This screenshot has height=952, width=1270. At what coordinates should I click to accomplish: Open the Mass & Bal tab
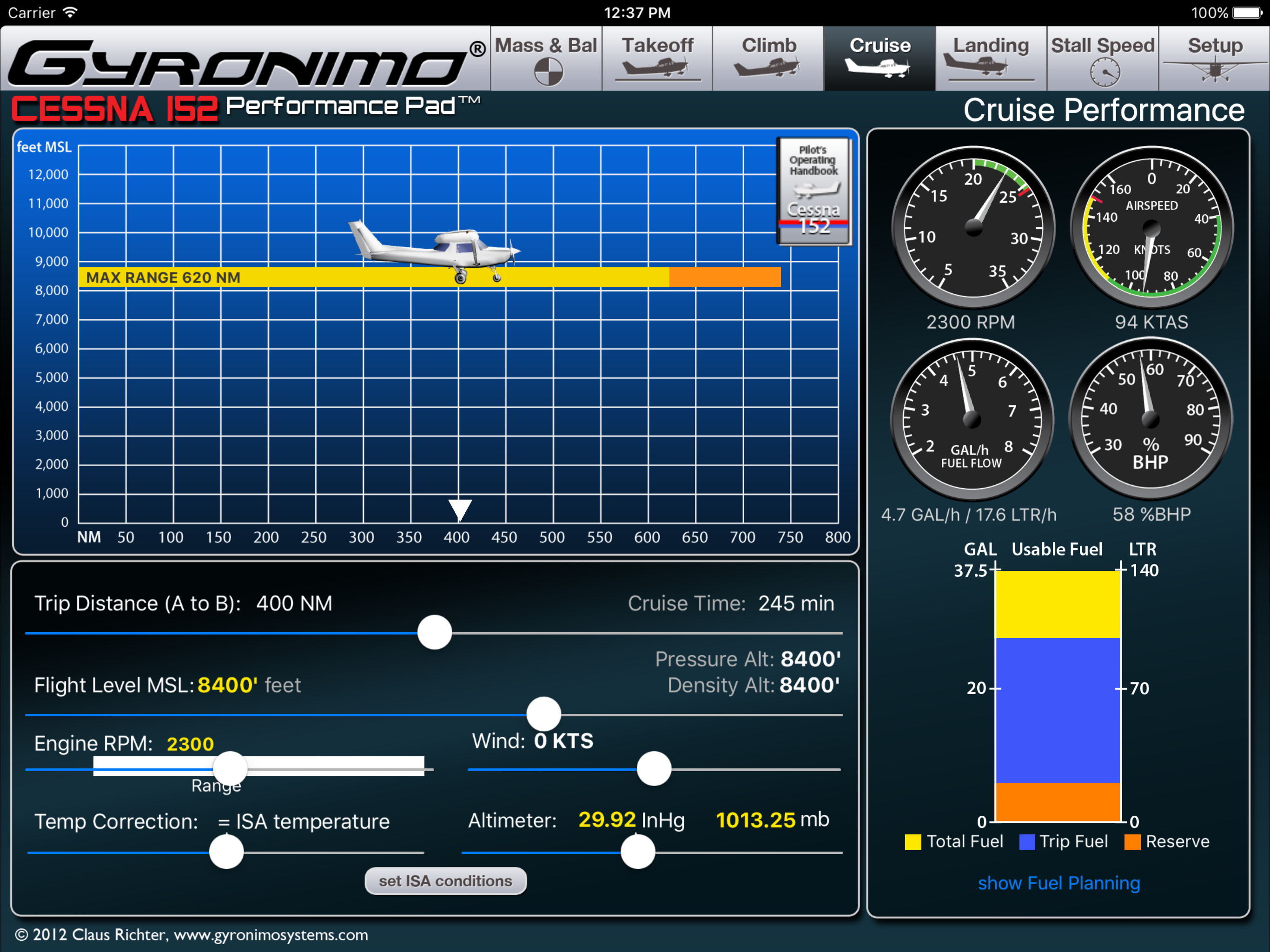pos(546,59)
